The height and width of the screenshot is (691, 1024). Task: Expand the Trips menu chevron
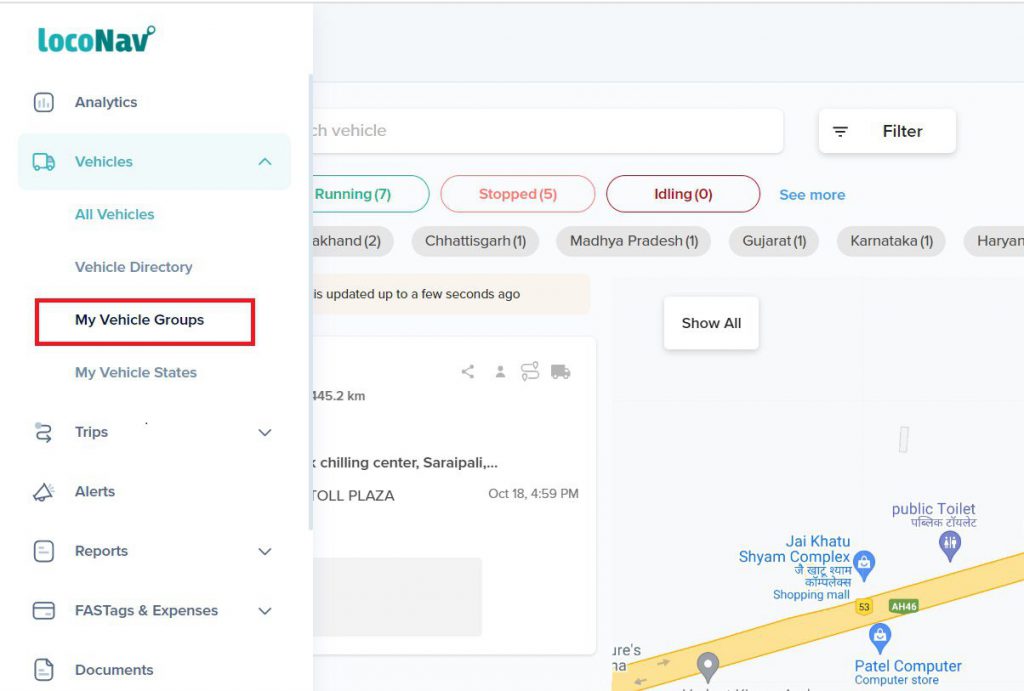[x=265, y=433]
